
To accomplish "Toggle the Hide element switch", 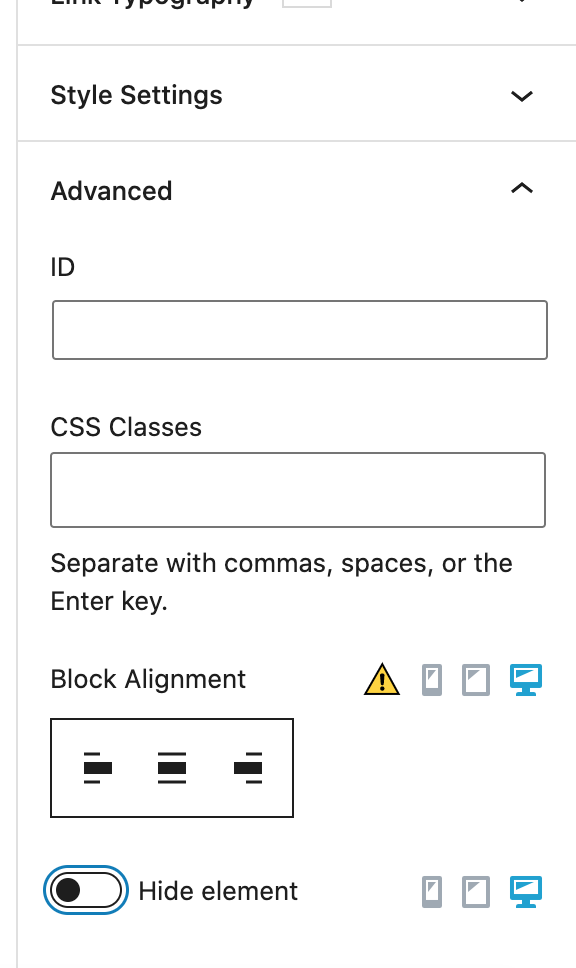I will pos(86,890).
